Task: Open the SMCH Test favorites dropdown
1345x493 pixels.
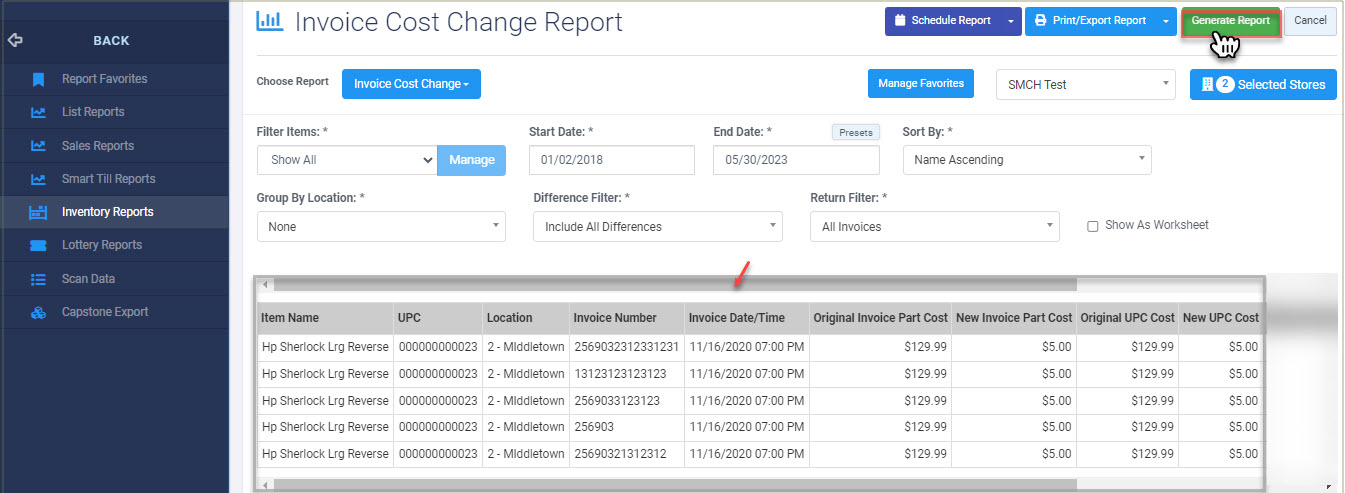Action: coord(1086,85)
